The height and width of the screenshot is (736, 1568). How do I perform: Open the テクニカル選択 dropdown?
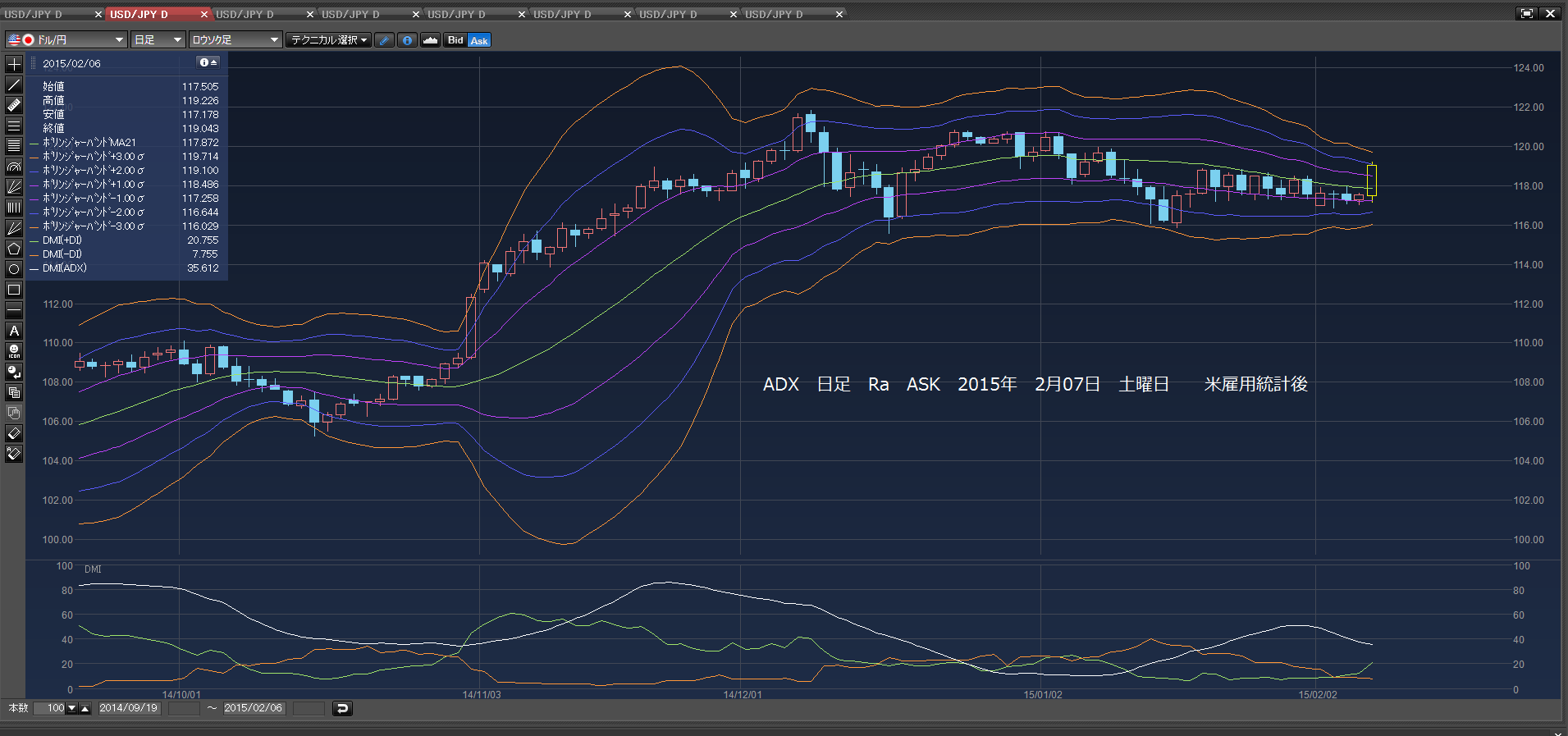pyautogui.click(x=329, y=39)
